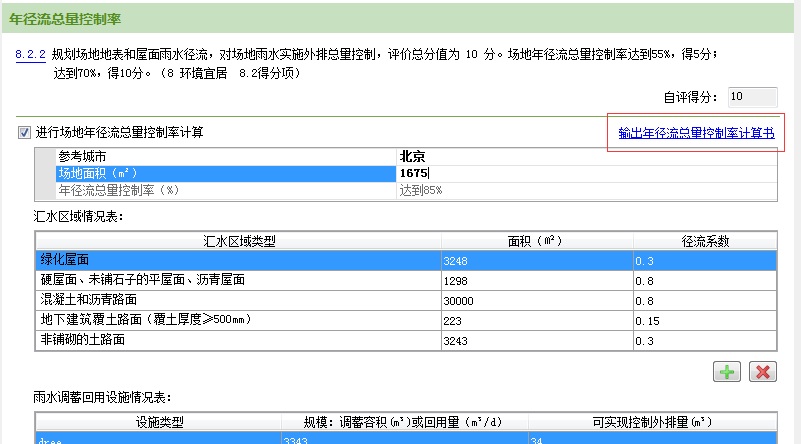Screen dimensions: 801x444
Task: Open the 8.2.2 clause link
Action: [31, 54]
